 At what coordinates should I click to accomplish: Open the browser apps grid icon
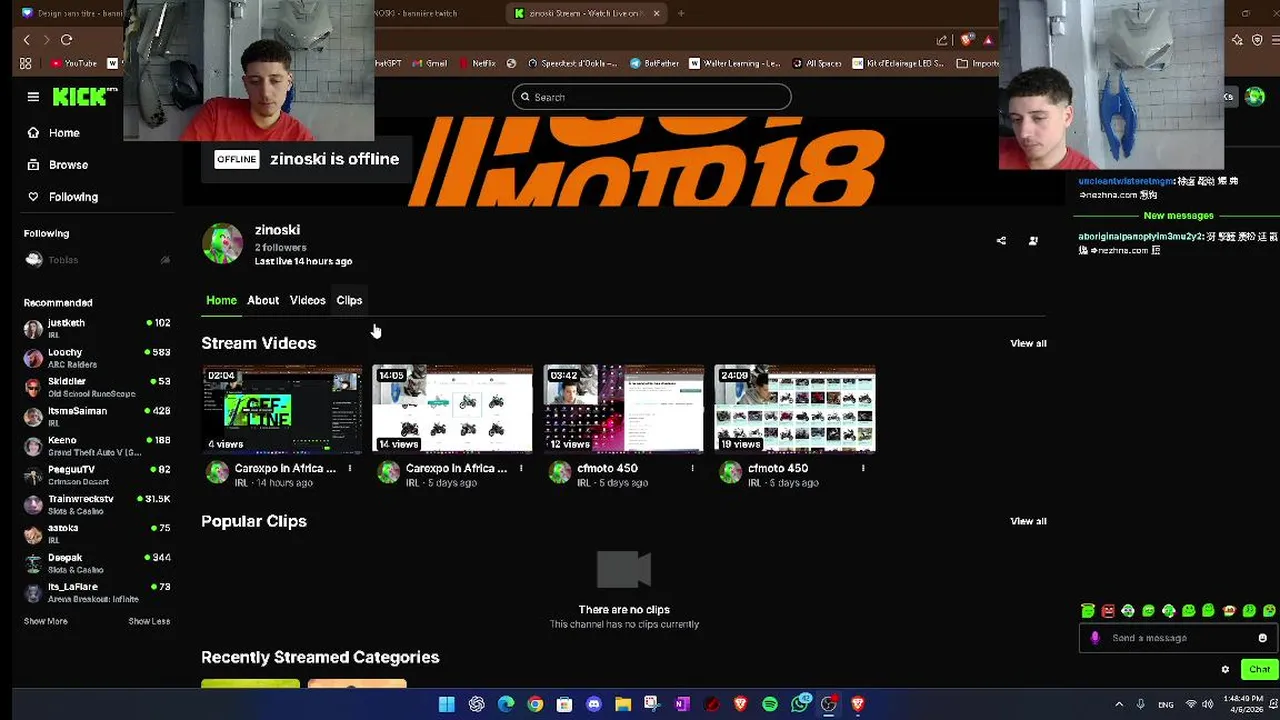[26, 63]
